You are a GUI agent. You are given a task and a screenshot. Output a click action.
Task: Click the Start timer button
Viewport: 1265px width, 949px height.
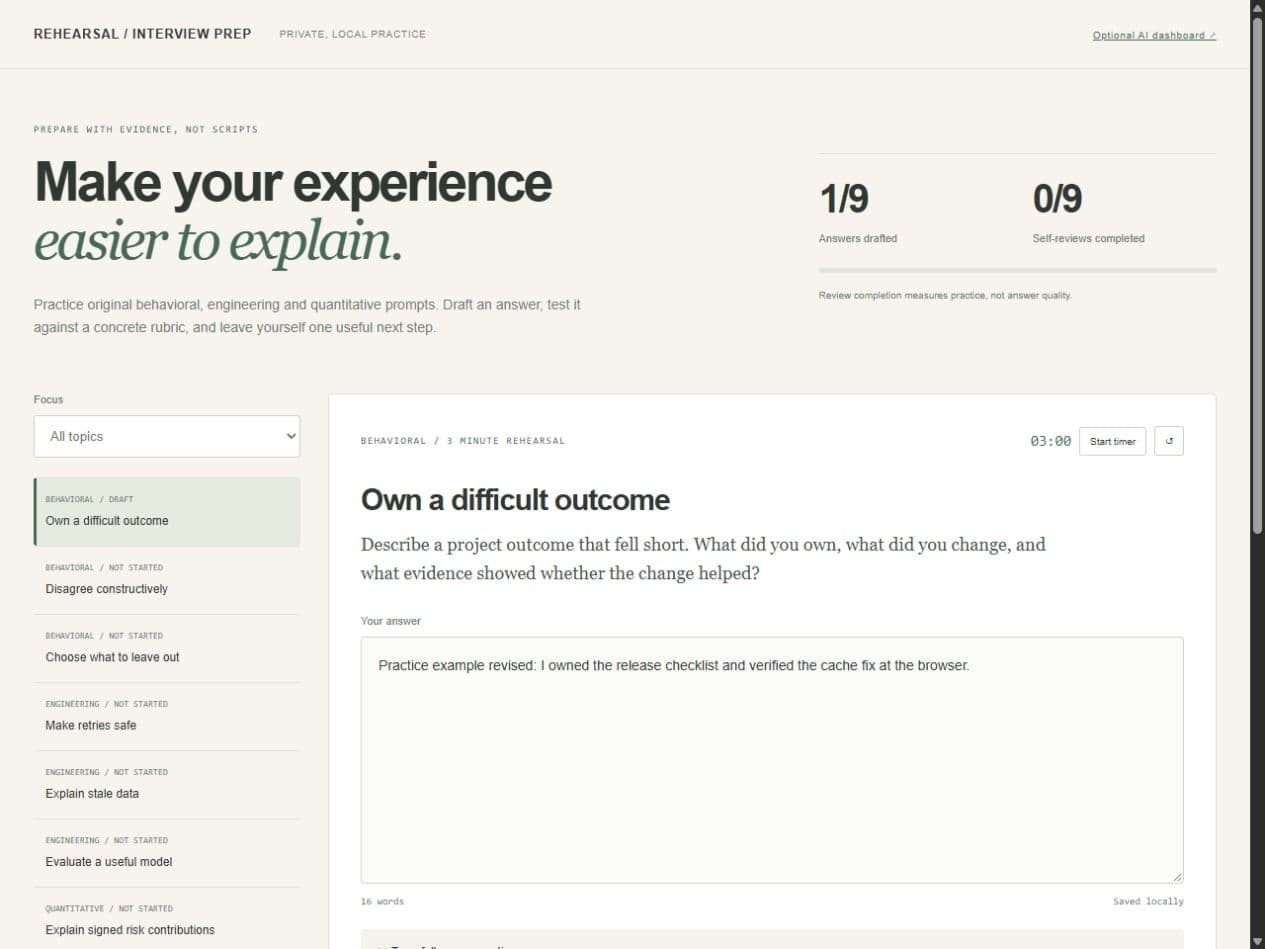point(1112,441)
